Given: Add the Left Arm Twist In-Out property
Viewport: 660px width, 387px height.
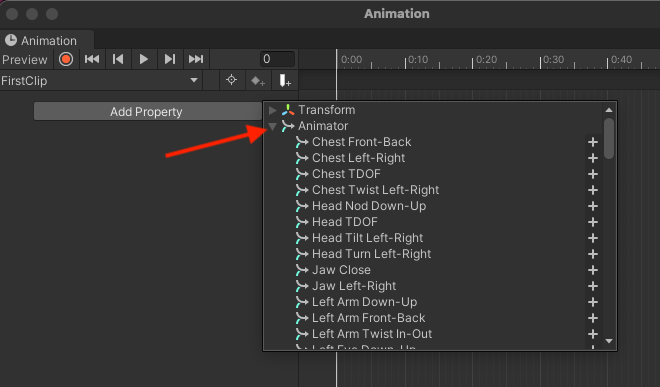Looking at the screenshot, I should click(x=593, y=334).
